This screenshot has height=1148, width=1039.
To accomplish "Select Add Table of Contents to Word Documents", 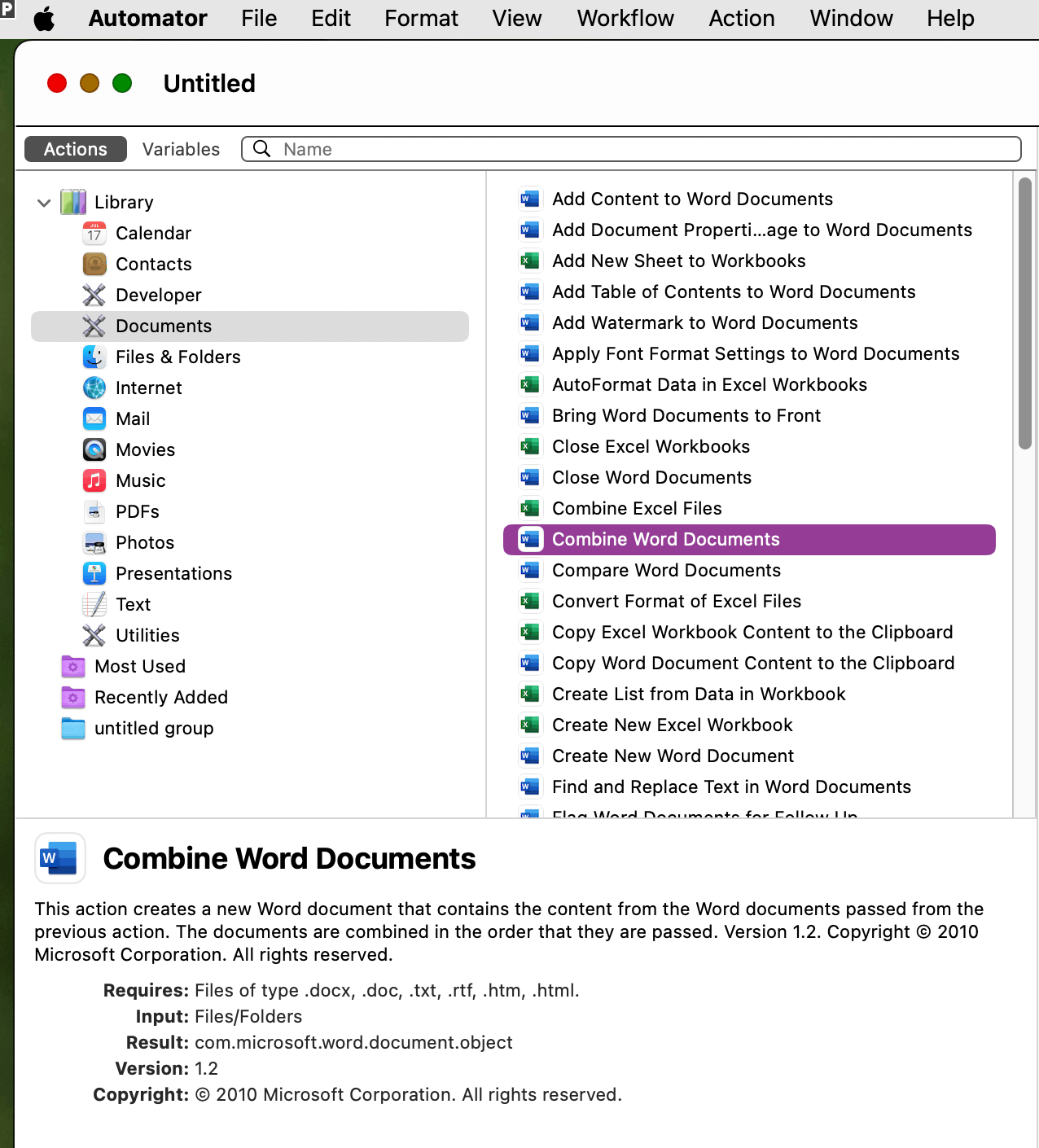I will [734, 291].
